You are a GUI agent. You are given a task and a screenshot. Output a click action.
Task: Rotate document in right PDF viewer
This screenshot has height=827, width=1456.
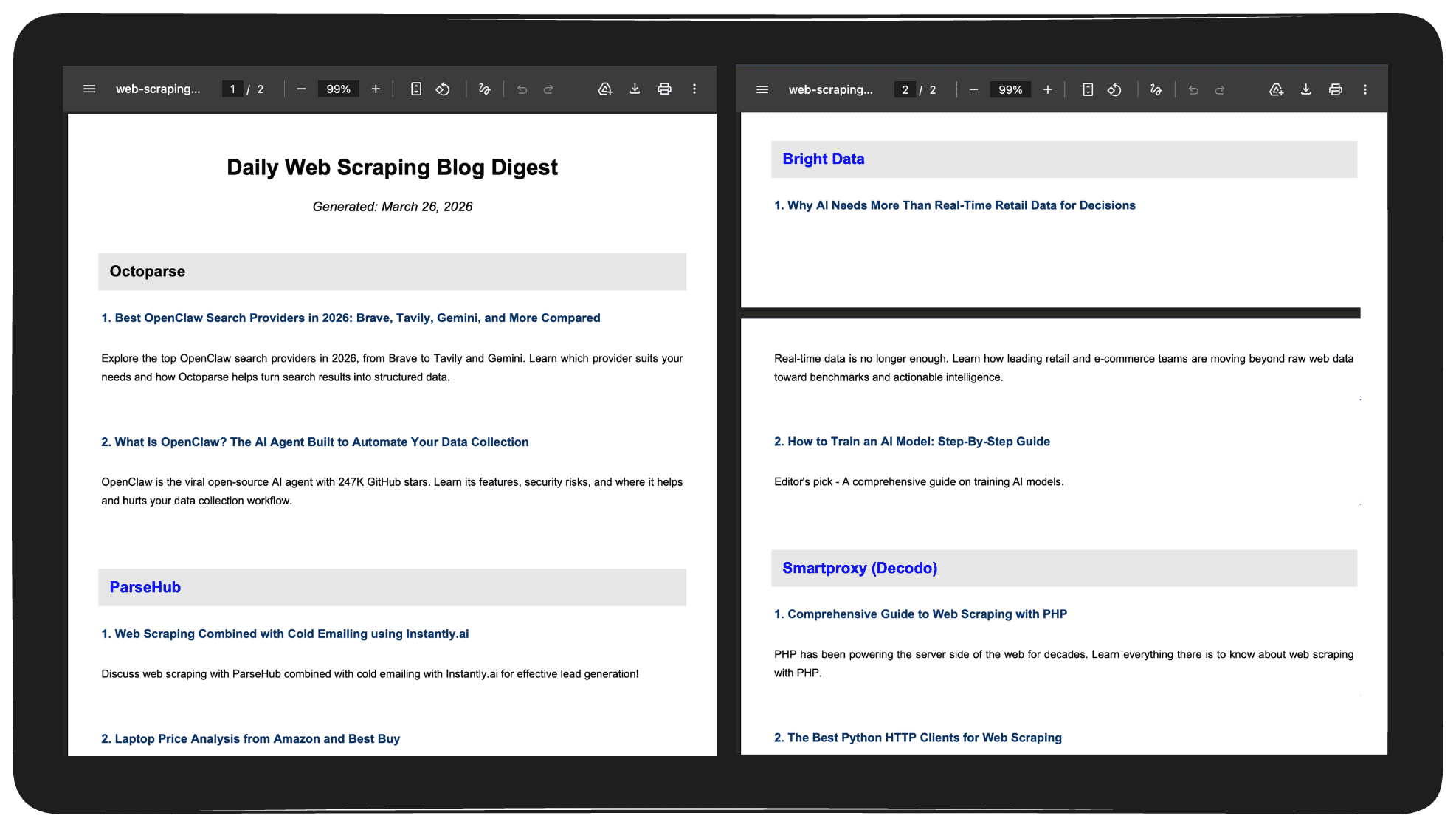click(x=1114, y=89)
